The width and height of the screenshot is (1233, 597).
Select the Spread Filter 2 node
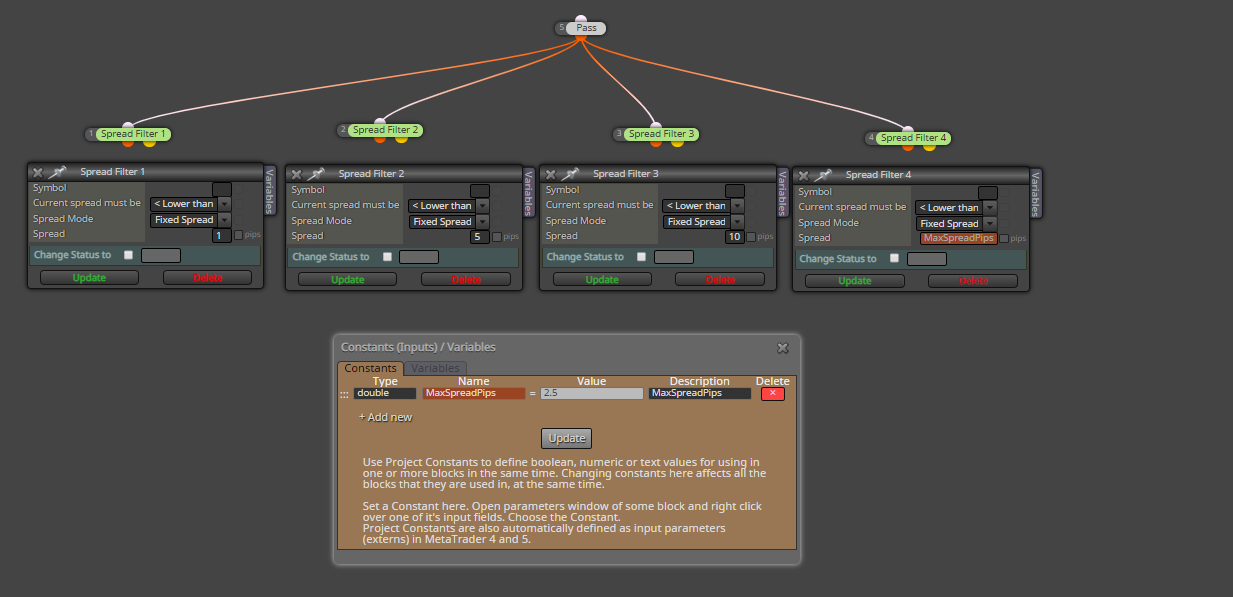386,130
